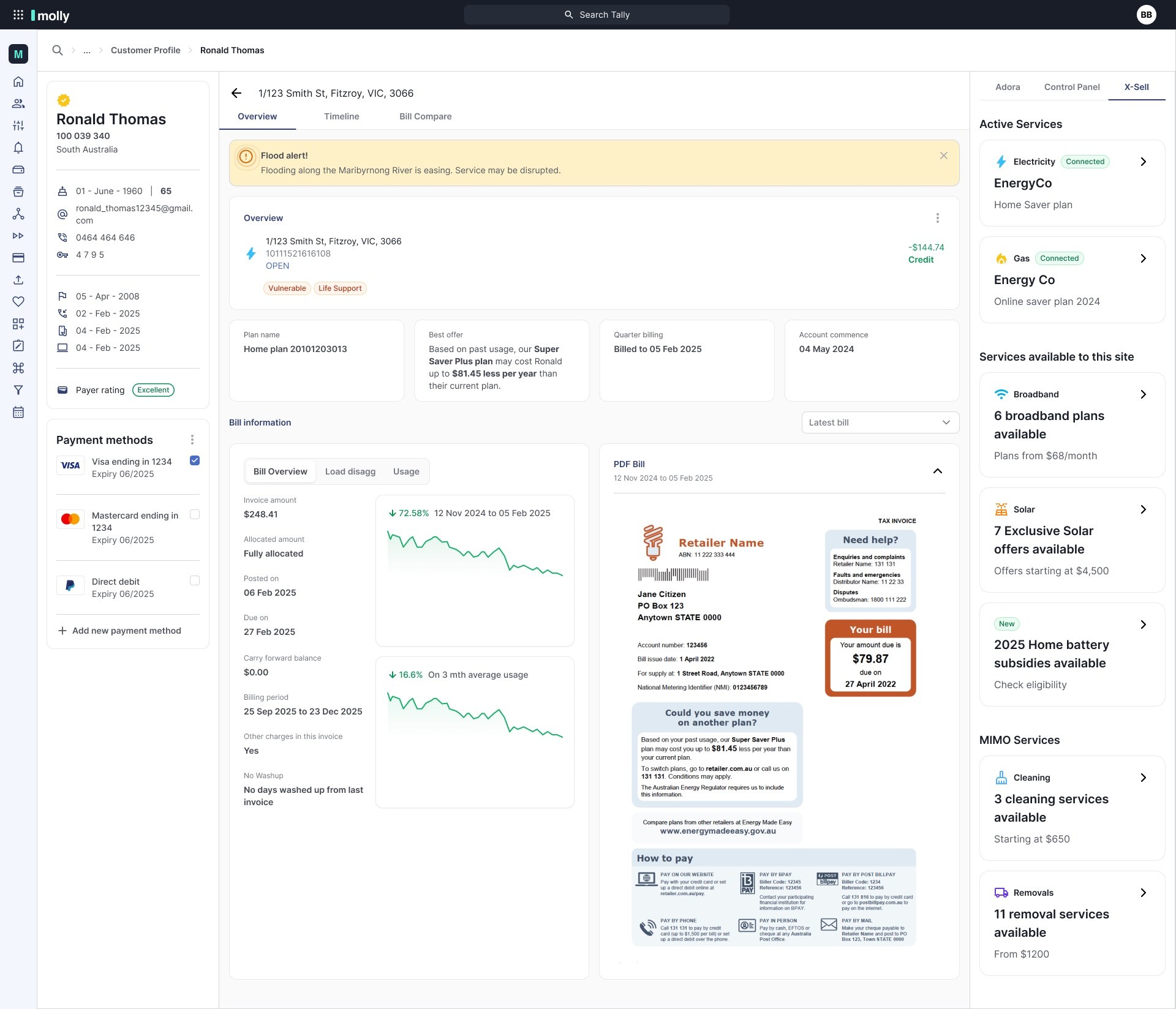The width and height of the screenshot is (1176, 1009).
Task: Open the Solar offers chevron
Action: point(1143,509)
